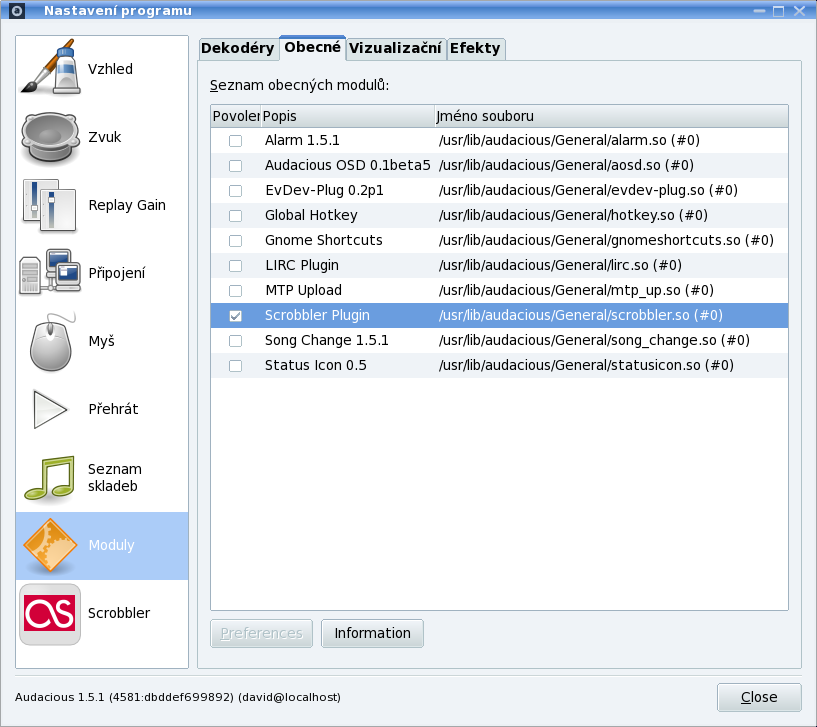Minimize the Nastavení programu window
817x727 pixels.
point(760,11)
